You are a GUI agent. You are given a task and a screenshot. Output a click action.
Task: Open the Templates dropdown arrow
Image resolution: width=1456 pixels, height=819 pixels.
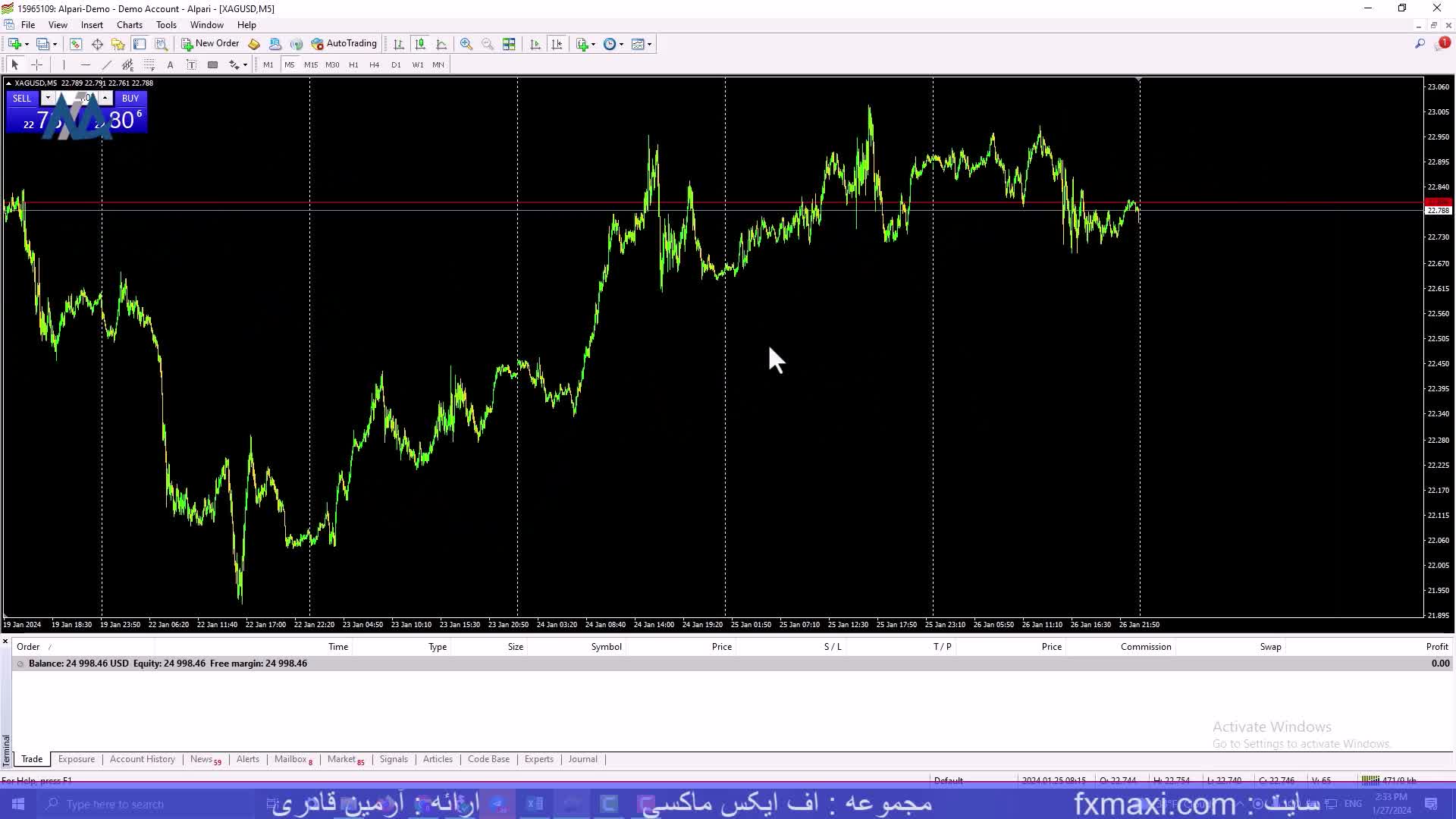649,44
